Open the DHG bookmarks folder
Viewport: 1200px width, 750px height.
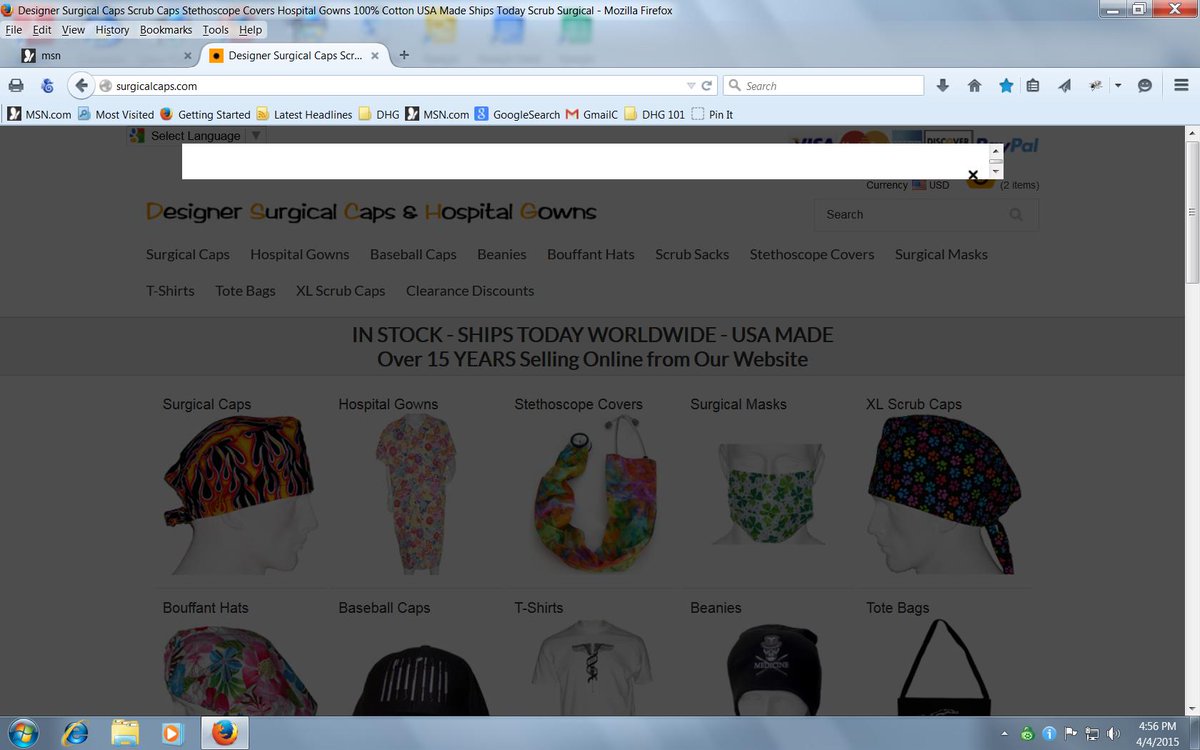(378, 115)
